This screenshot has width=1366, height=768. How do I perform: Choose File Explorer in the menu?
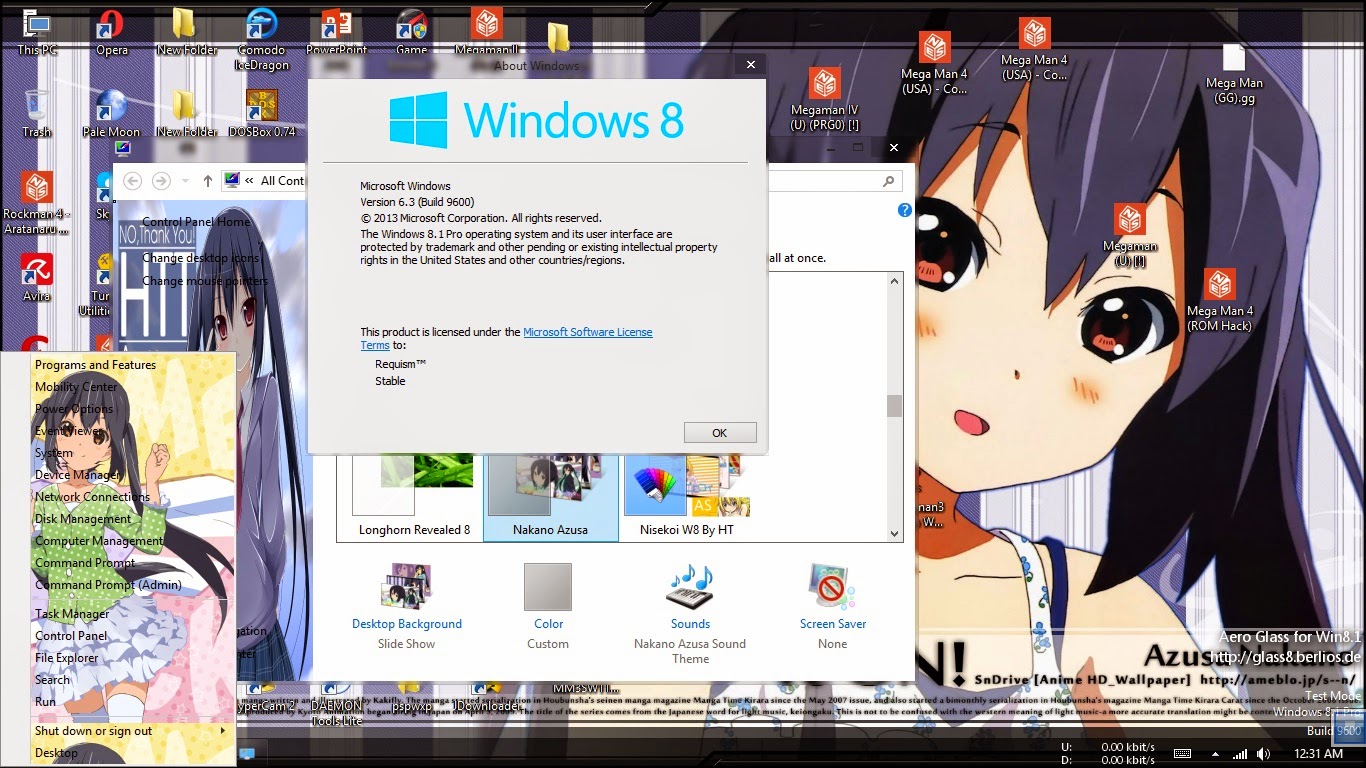66,658
